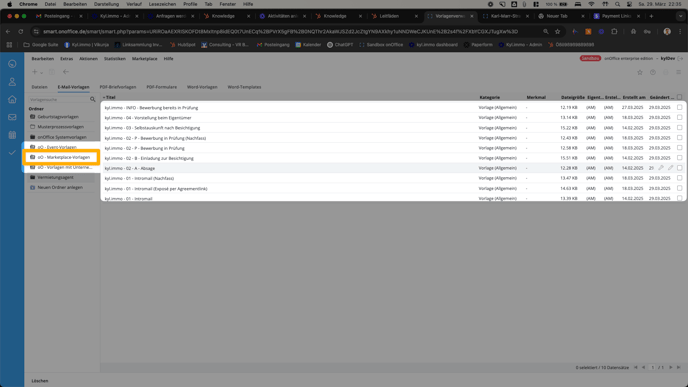Check the Einladung zur Besichtigung row
This screenshot has width=688, height=387.
pyautogui.click(x=679, y=158)
